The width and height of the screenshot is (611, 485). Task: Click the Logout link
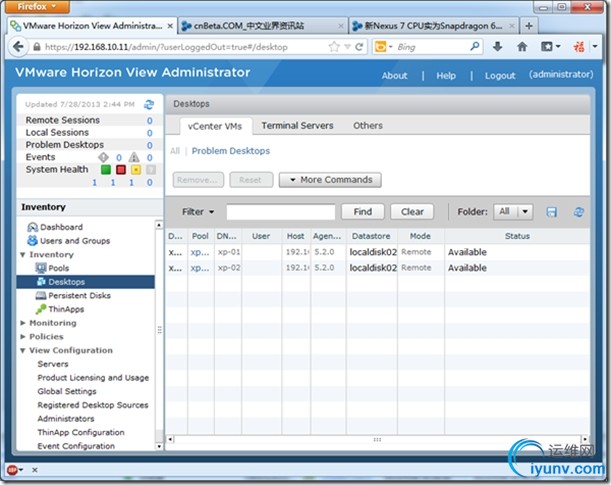click(500, 76)
